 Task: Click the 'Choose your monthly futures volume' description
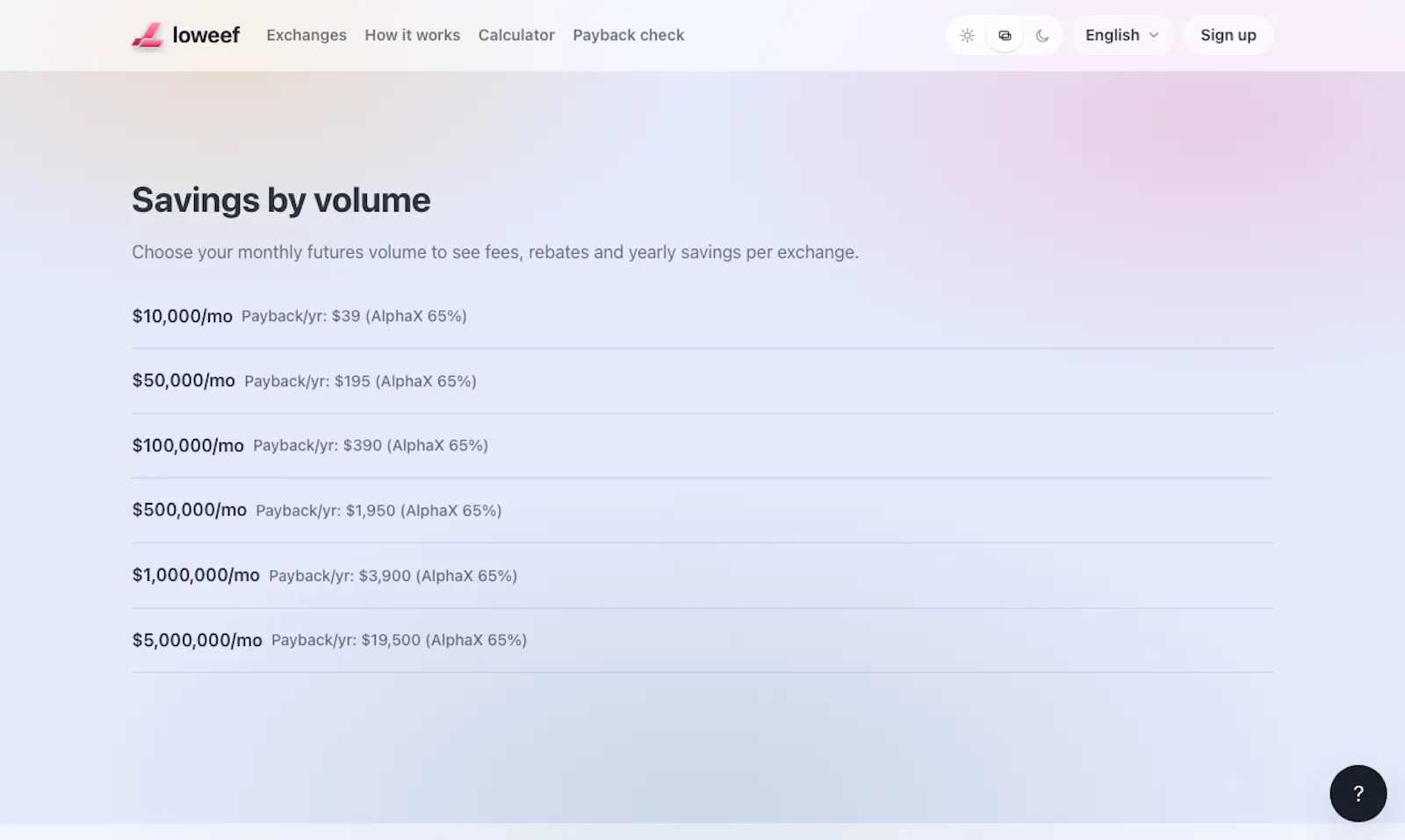coord(495,252)
